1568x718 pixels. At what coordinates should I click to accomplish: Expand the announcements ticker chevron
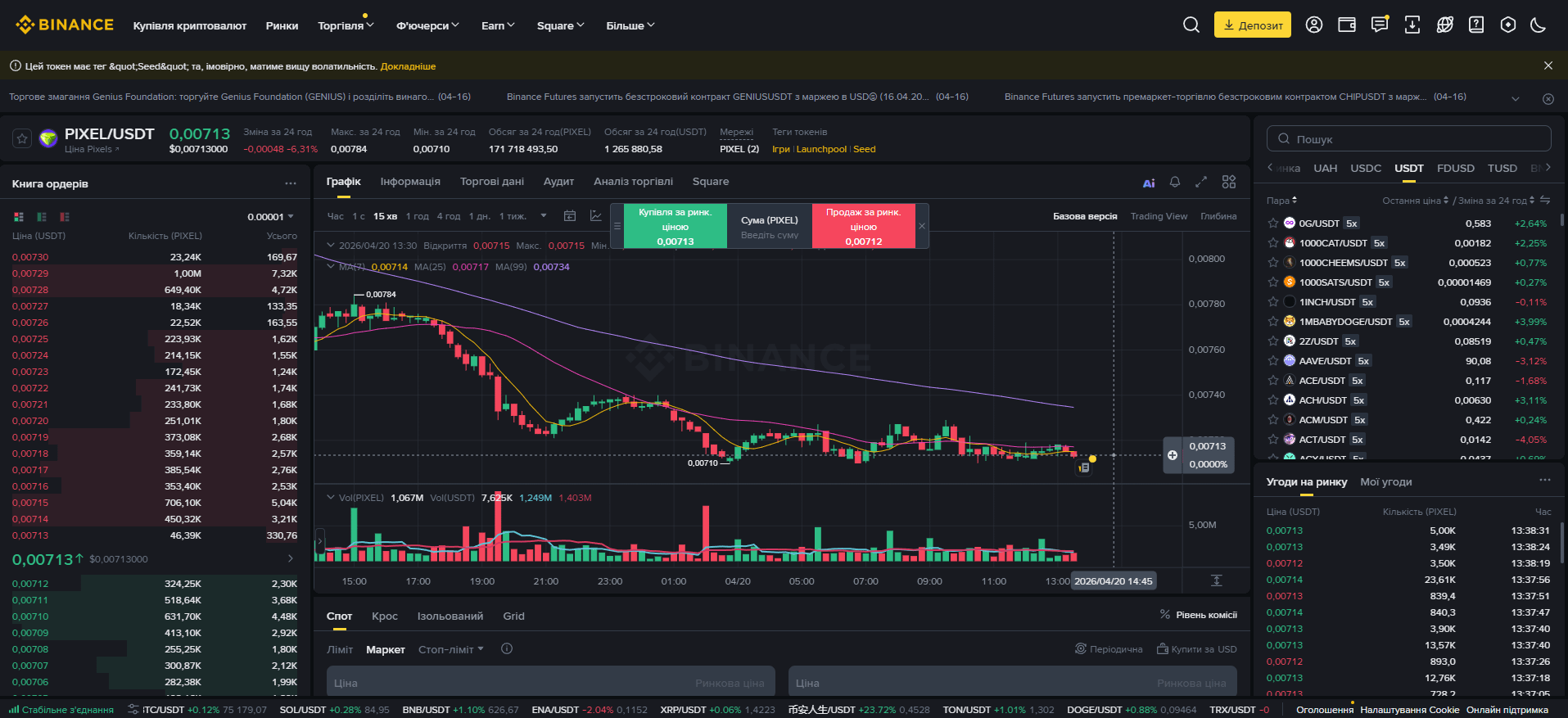click(1516, 98)
